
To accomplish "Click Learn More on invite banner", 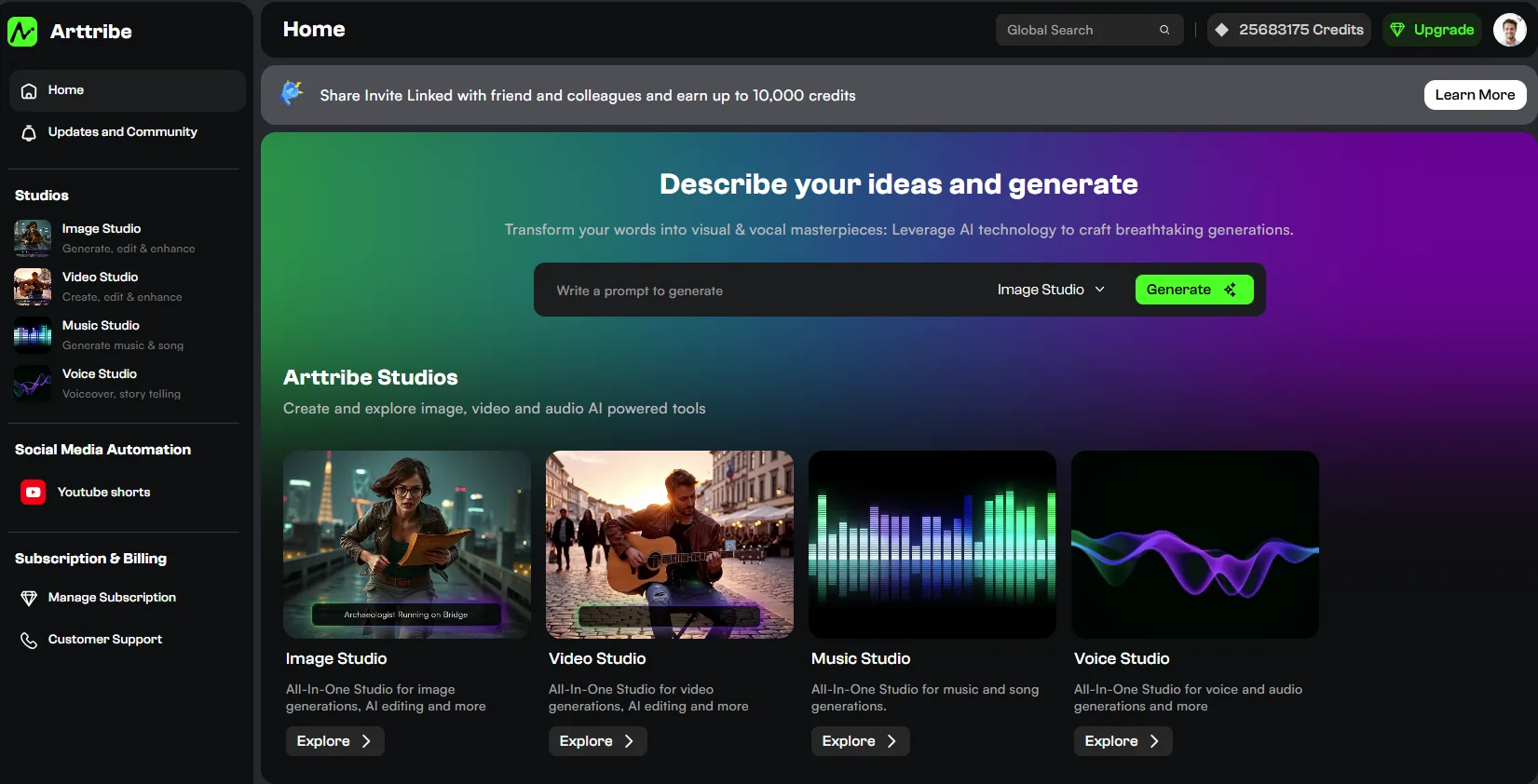I will [1475, 95].
